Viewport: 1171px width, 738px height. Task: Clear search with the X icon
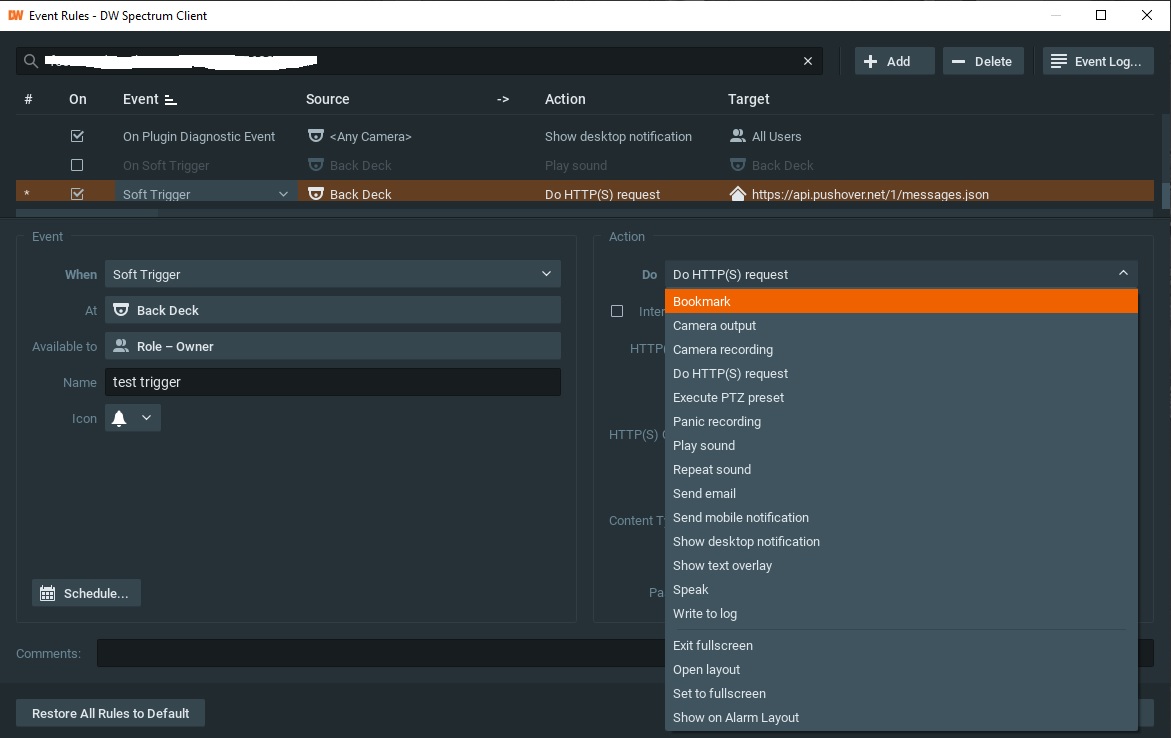click(808, 61)
